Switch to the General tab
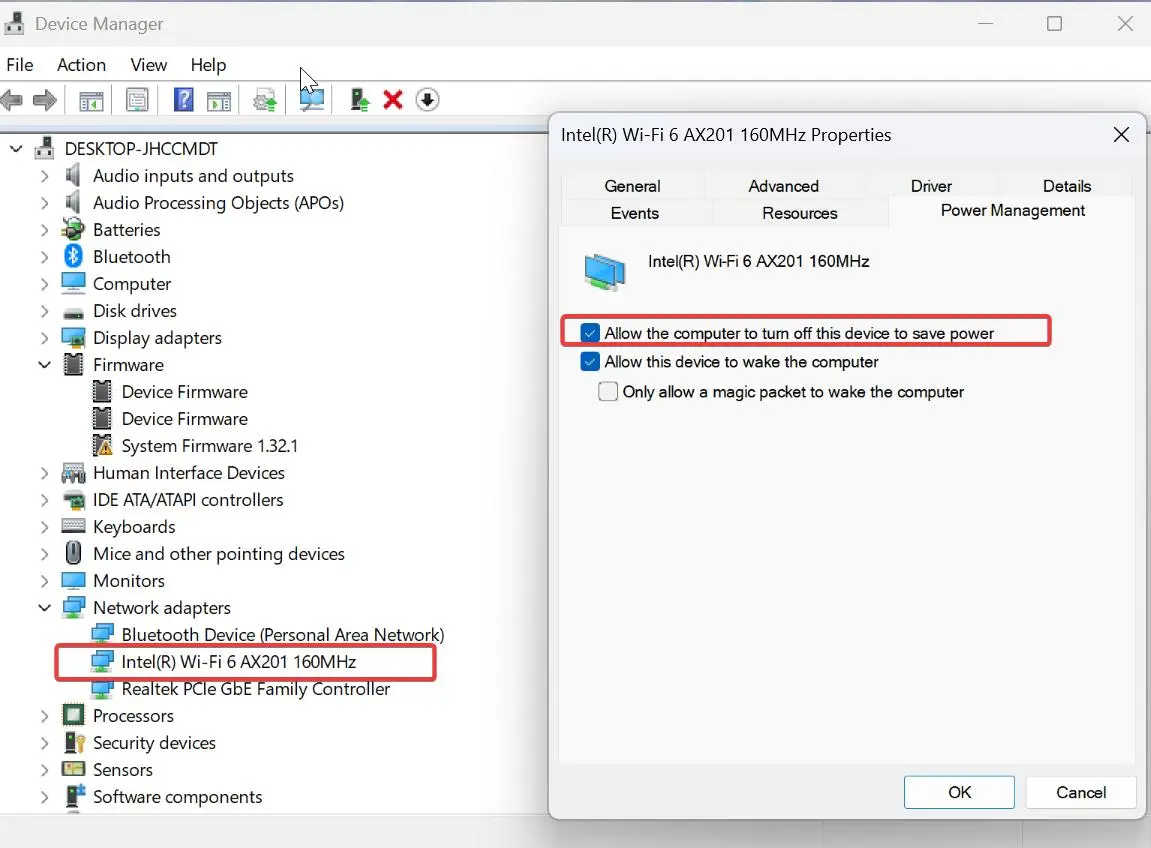Image resolution: width=1151 pixels, height=848 pixels. [x=632, y=186]
